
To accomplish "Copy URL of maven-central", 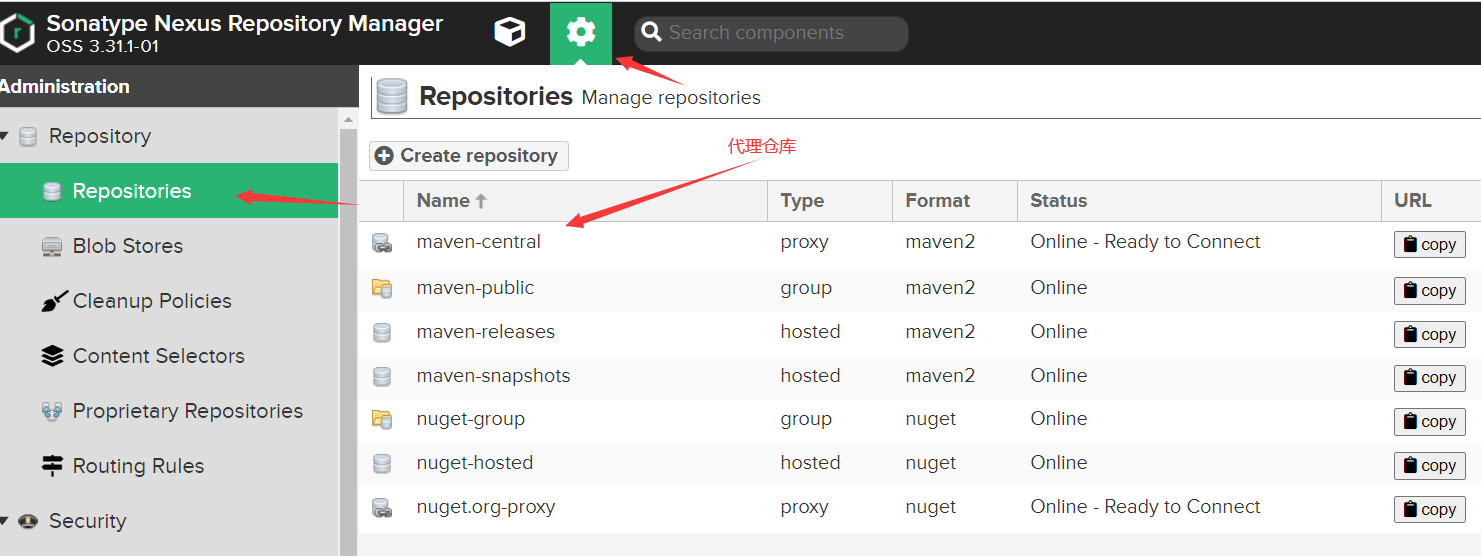I will (x=1430, y=245).
